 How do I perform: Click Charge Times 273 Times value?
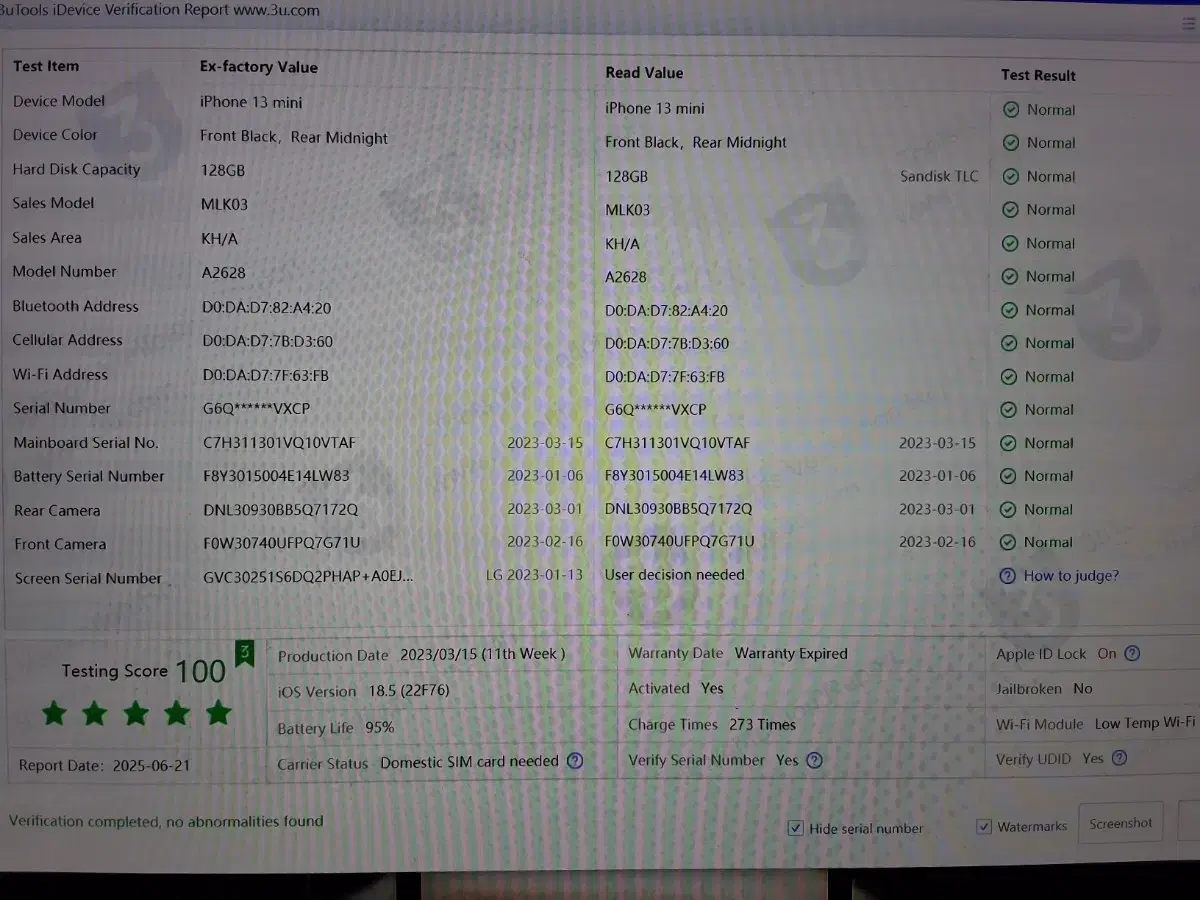coord(762,725)
